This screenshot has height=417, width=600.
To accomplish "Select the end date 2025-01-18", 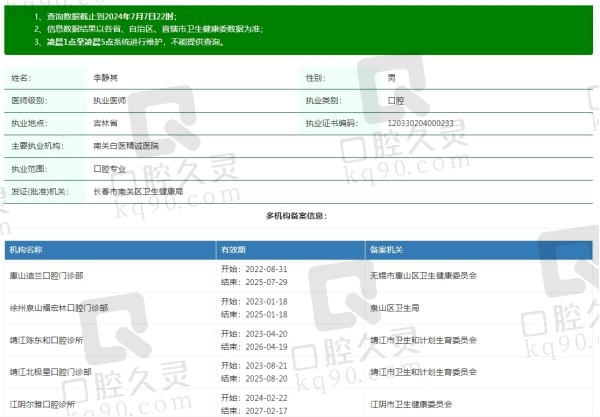I will click(x=266, y=314).
